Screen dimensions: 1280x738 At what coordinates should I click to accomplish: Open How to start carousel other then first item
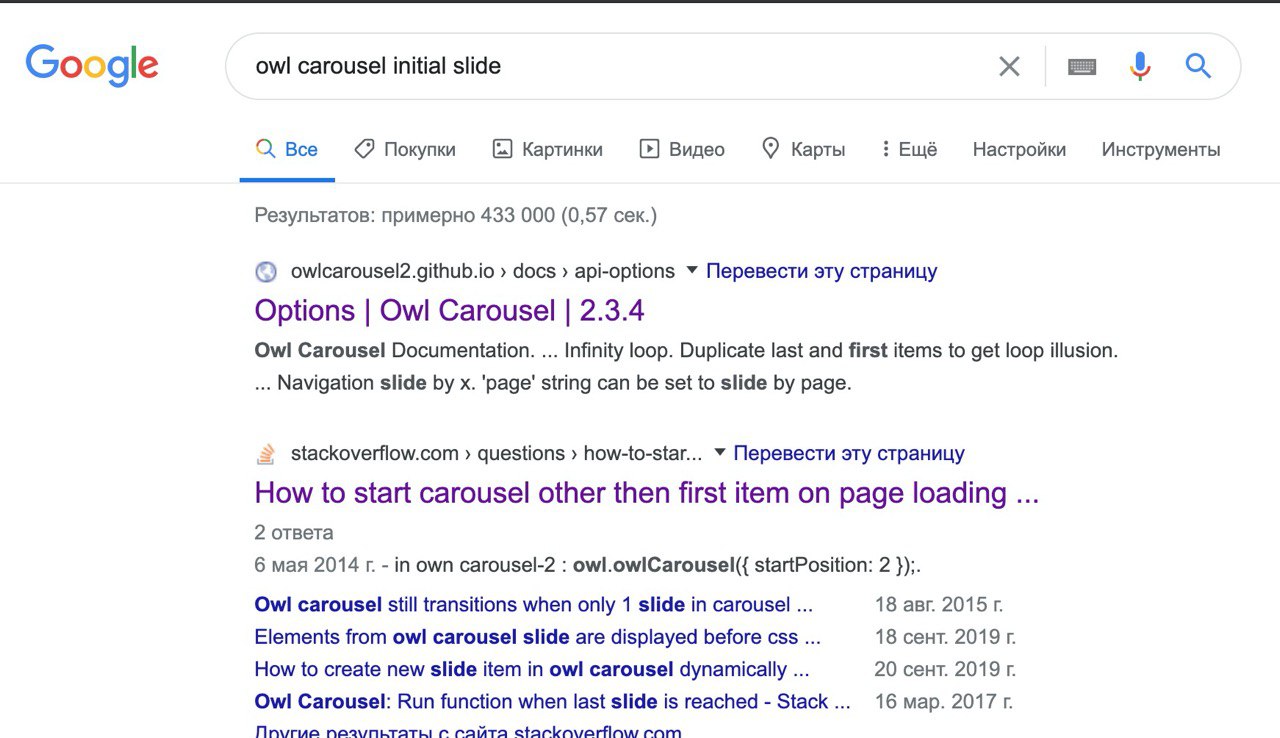[x=647, y=493]
